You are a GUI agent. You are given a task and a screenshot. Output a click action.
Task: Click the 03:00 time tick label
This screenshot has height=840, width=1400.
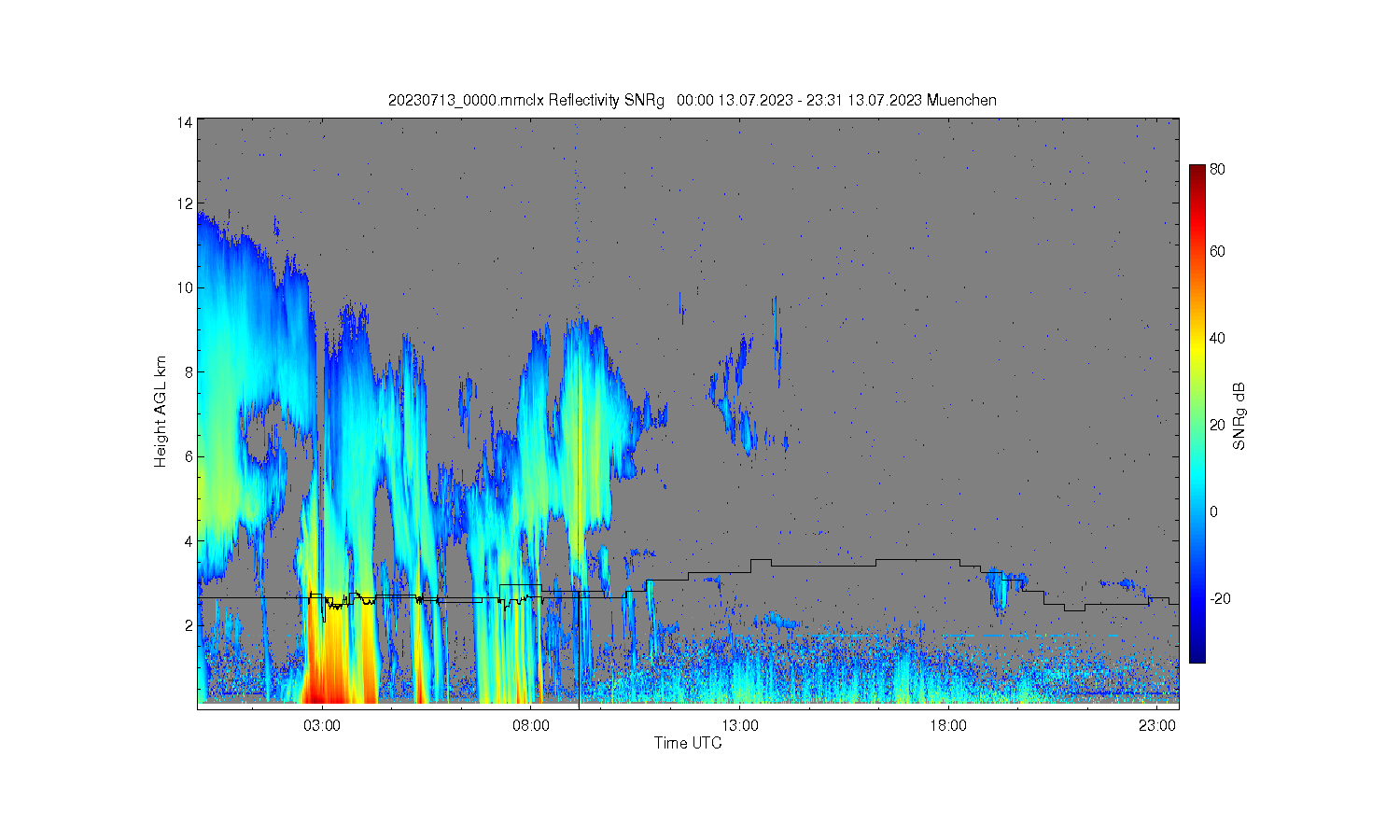coord(322,725)
